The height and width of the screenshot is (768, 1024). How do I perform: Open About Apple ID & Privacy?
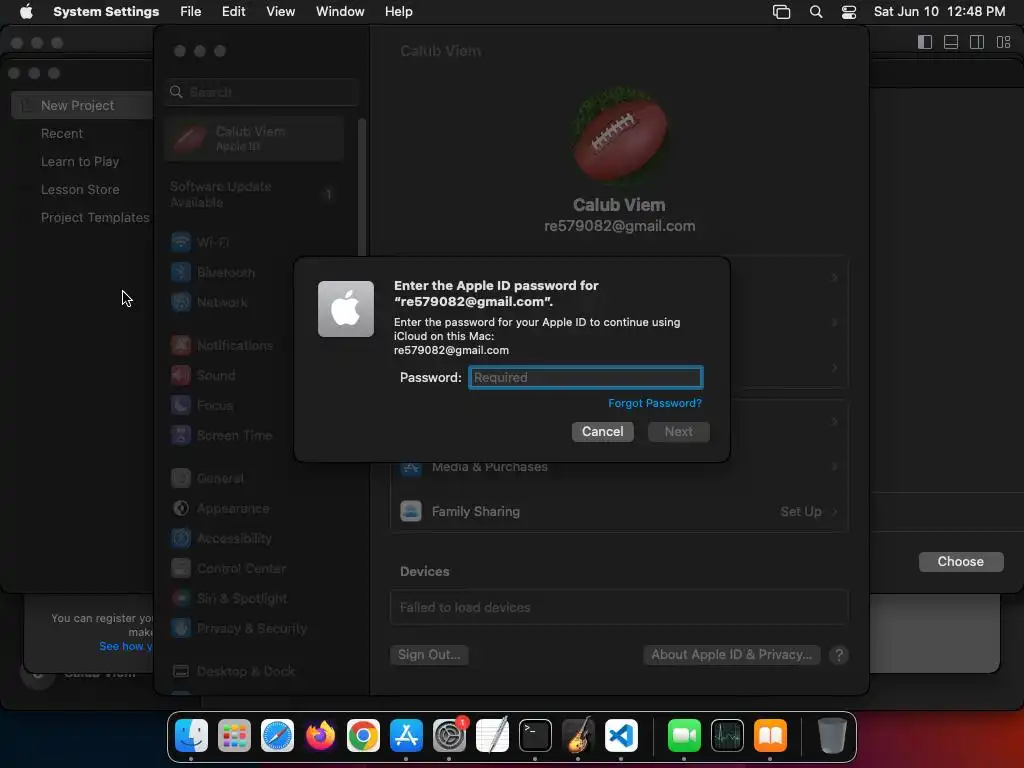click(x=731, y=654)
